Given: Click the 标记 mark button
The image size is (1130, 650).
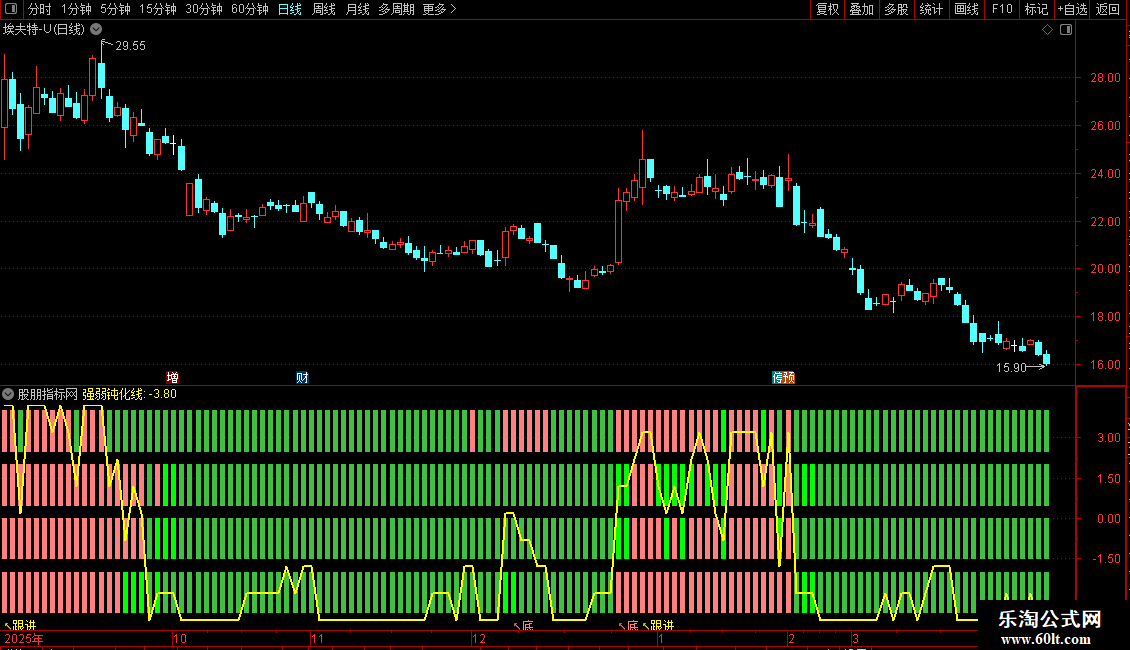Looking at the screenshot, I should [x=1036, y=9].
